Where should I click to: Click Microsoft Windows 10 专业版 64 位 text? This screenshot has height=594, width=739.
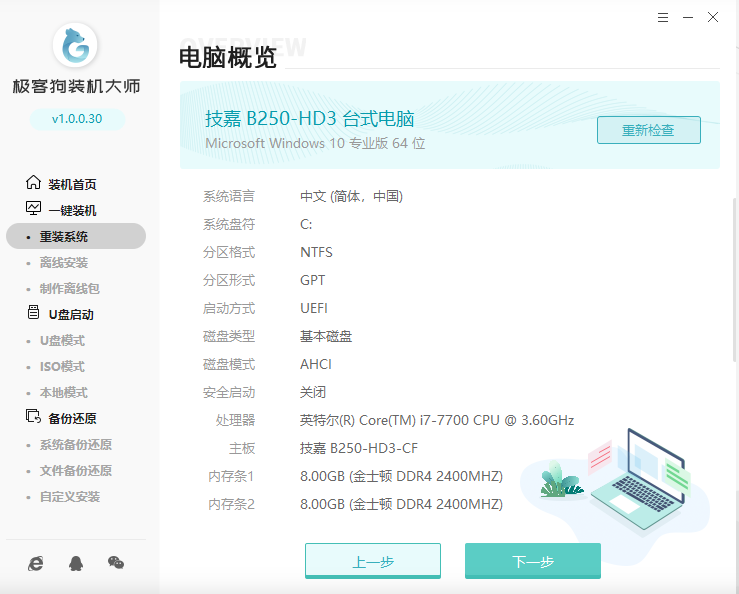point(315,143)
